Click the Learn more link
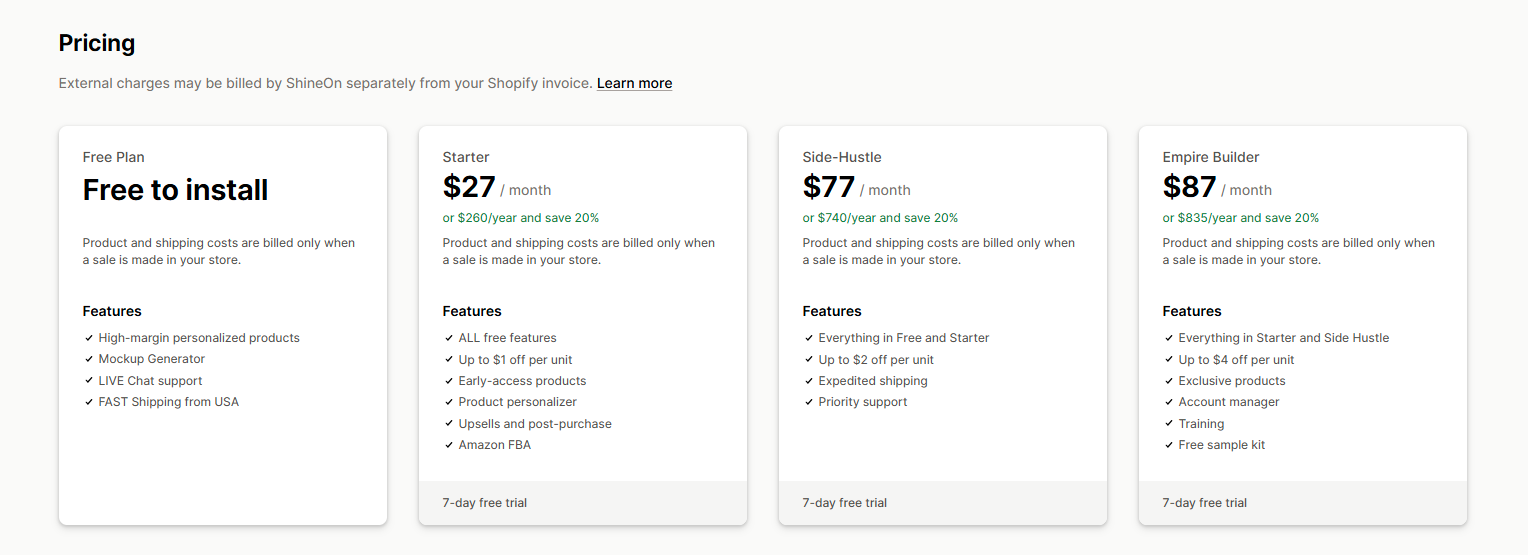1528x555 pixels. 634,83
